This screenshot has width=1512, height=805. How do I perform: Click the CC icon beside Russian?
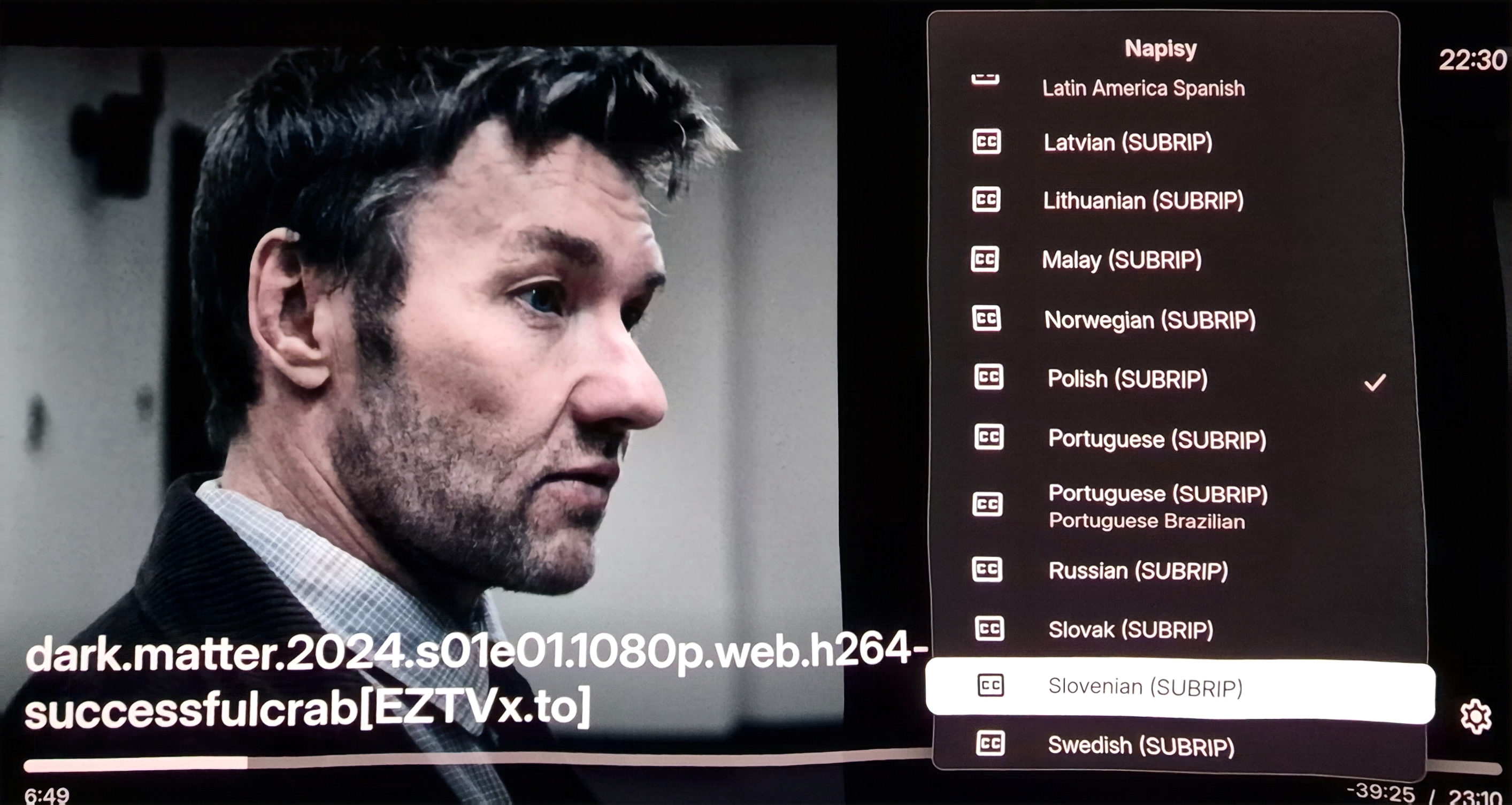point(987,570)
